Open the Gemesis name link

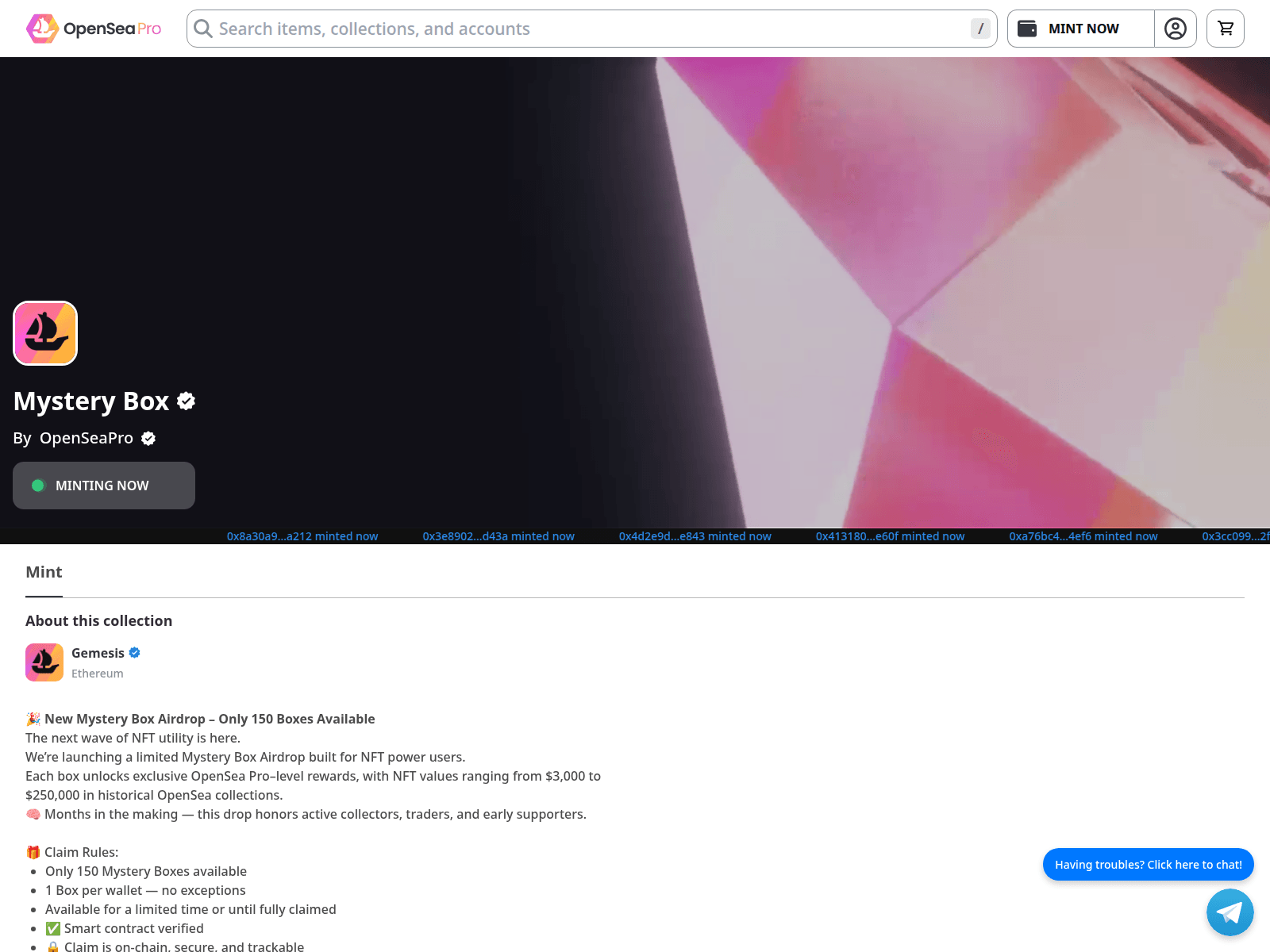[x=98, y=653]
